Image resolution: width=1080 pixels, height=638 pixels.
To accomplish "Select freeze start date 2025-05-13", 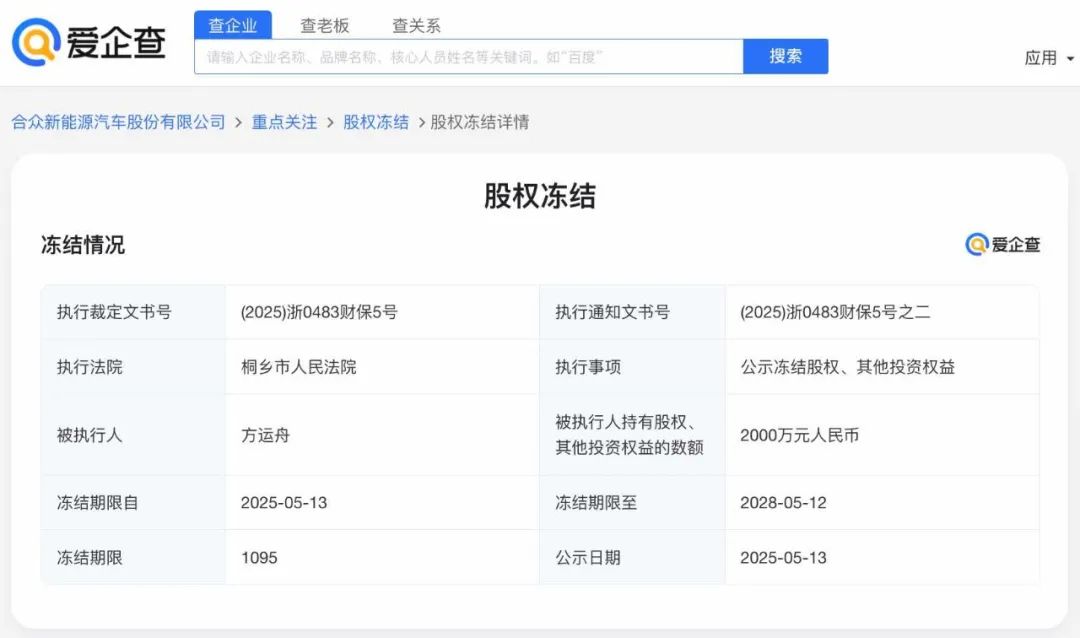I will pyautogui.click(x=284, y=503).
